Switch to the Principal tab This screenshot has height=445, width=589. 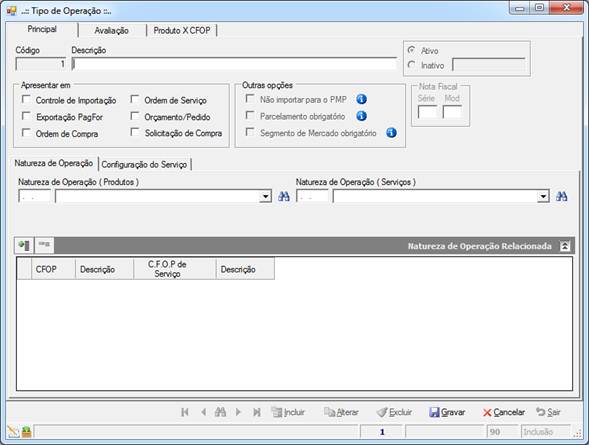point(42,29)
